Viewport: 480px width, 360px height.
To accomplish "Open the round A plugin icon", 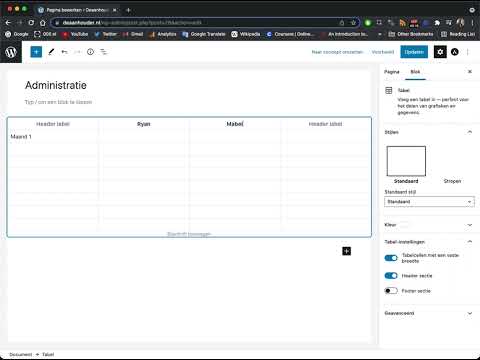I will pyautogui.click(x=455, y=52).
